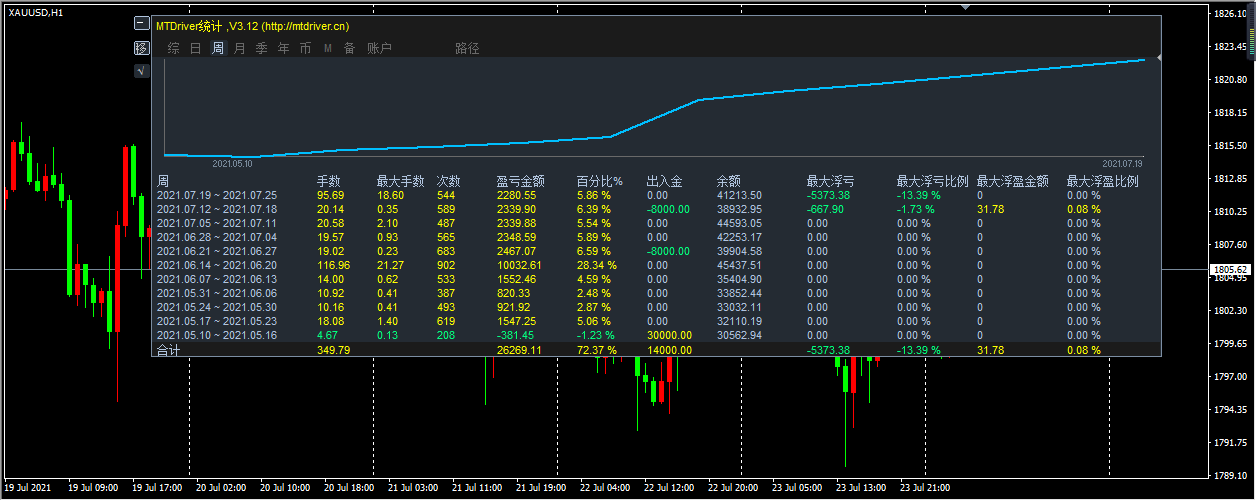The width and height of the screenshot is (1256, 501).
Task: Click the -381.45 loss cell
Action: pyautogui.click(x=516, y=335)
